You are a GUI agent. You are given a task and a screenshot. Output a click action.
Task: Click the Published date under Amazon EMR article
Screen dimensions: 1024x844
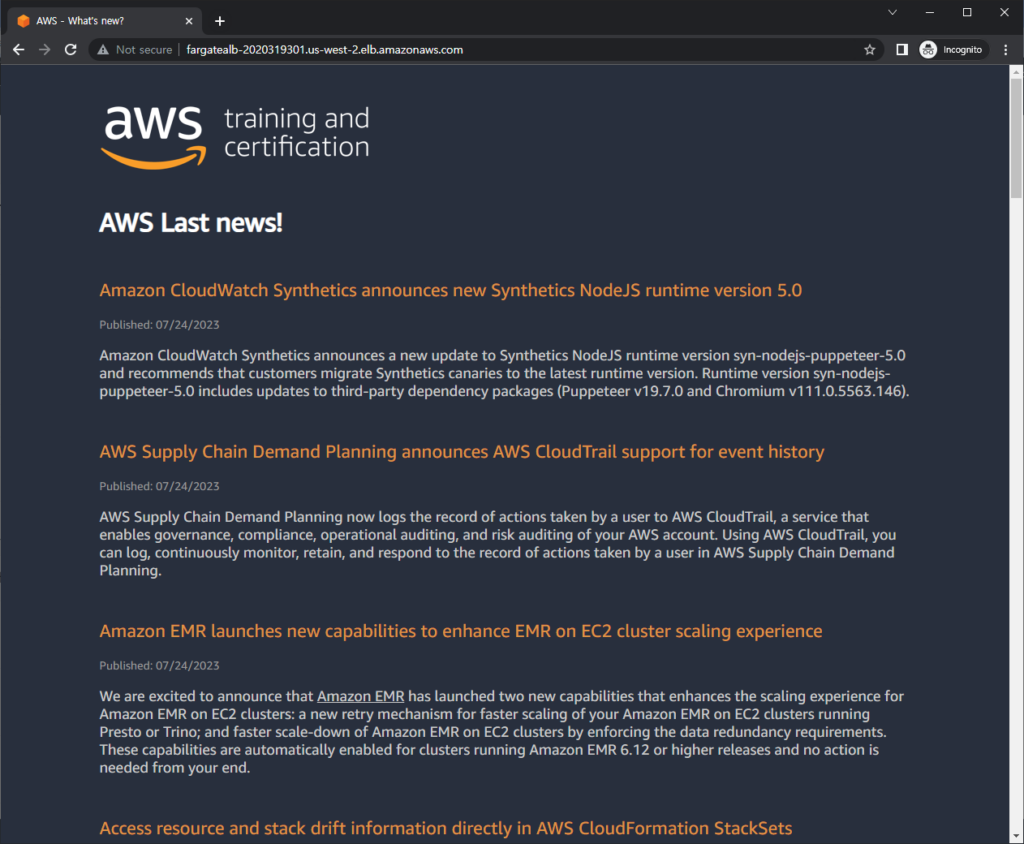159,666
